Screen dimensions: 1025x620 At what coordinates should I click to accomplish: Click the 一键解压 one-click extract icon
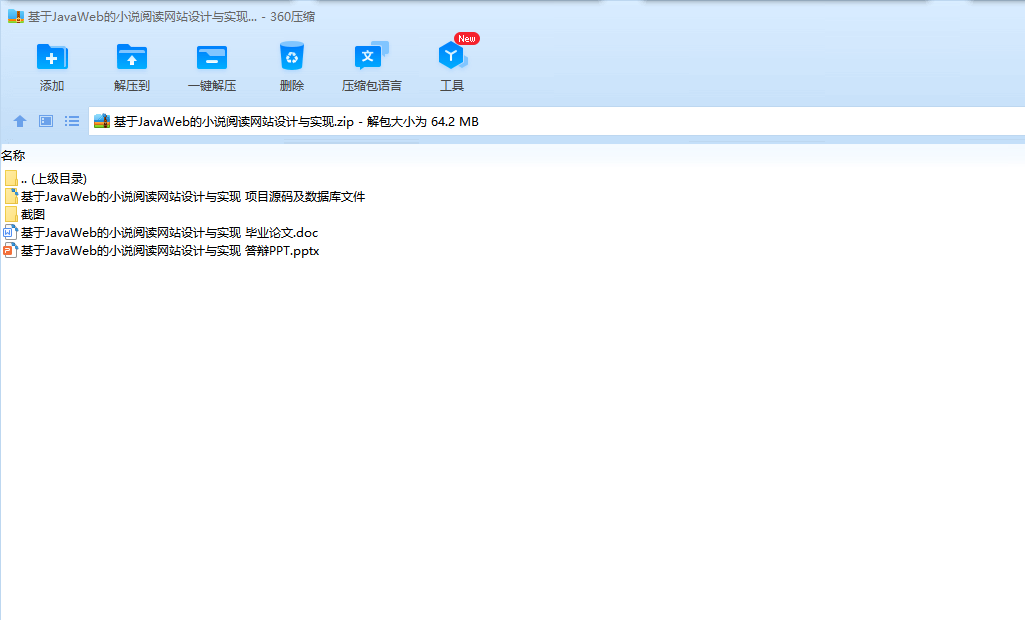coord(212,58)
